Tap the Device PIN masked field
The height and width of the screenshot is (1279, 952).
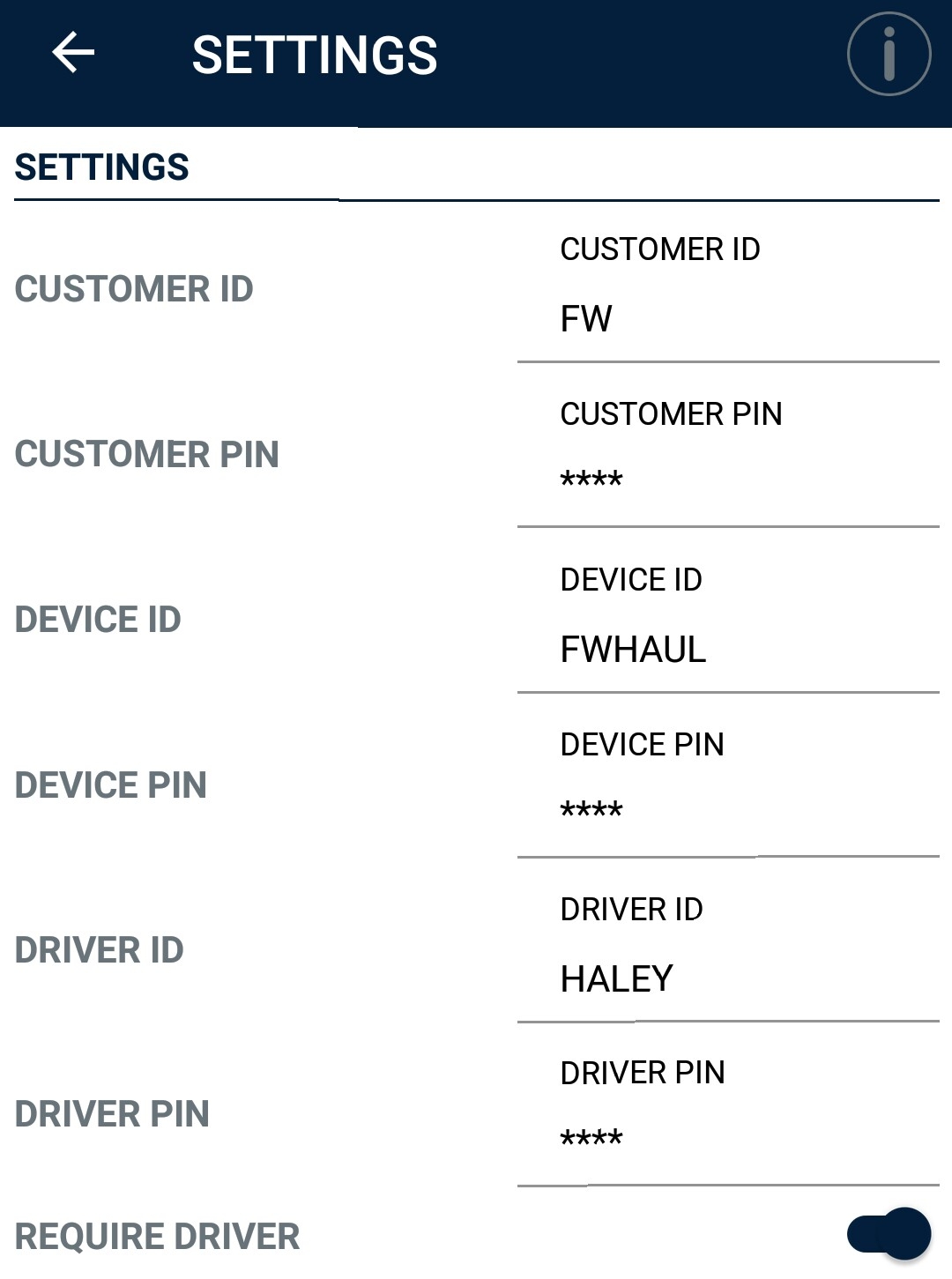[x=728, y=811]
